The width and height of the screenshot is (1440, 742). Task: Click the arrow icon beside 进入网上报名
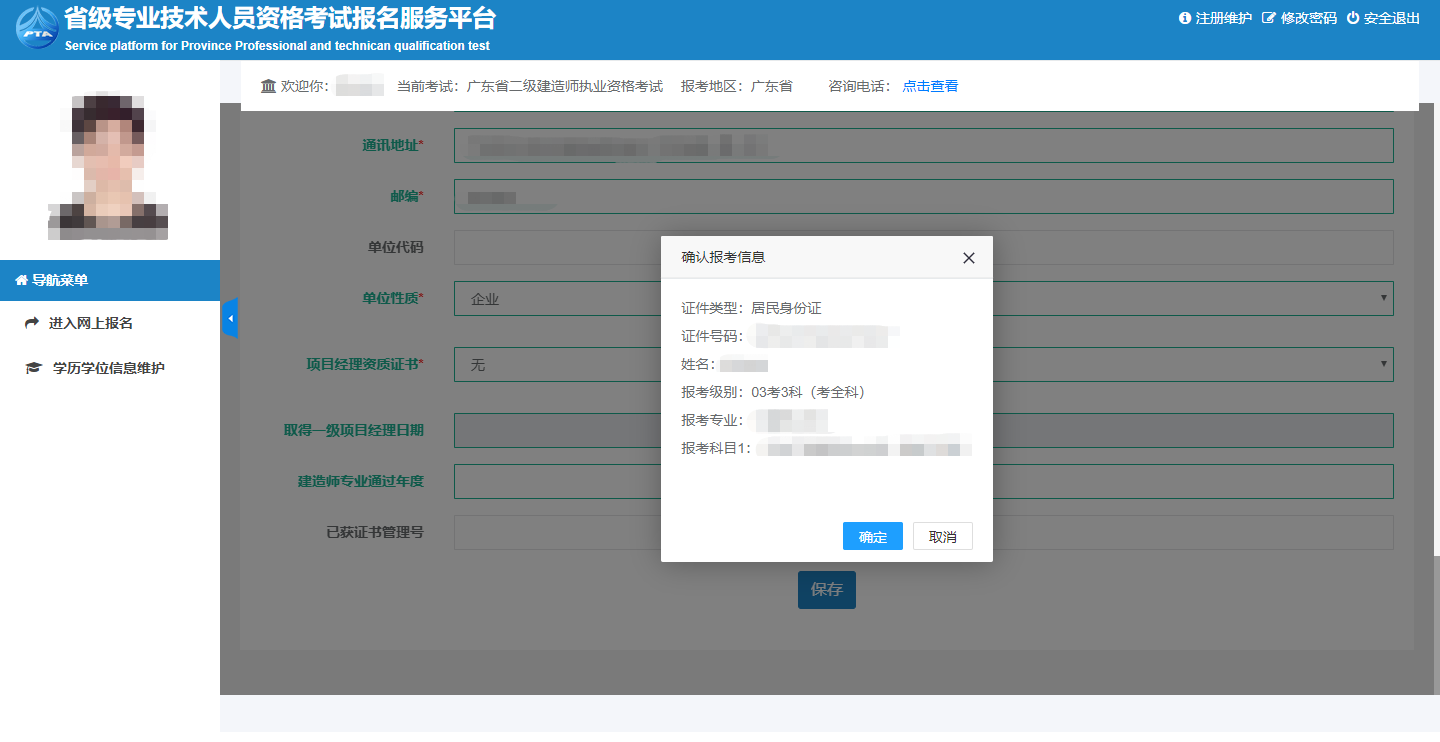[x=32, y=324]
